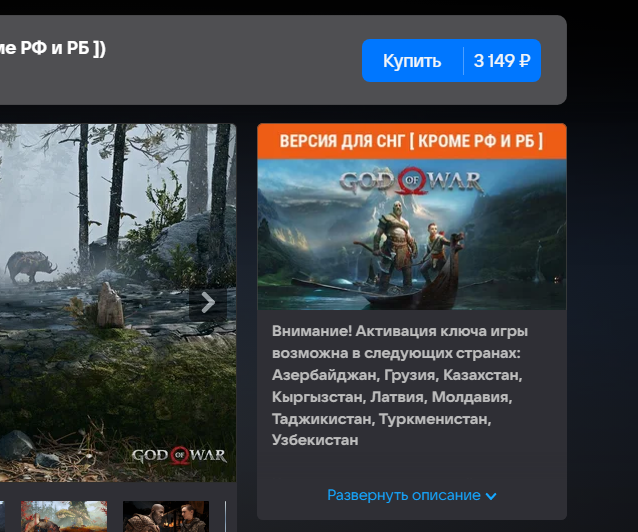
Task: Click 'Кыргызстан, Латвия, Молдавия,' text line
Action: pyautogui.click(x=392, y=397)
